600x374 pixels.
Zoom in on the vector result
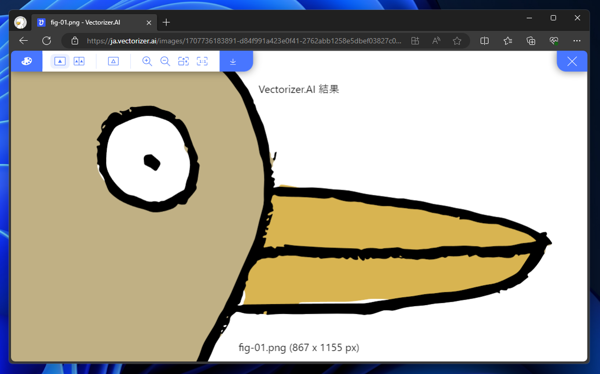pos(147,61)
